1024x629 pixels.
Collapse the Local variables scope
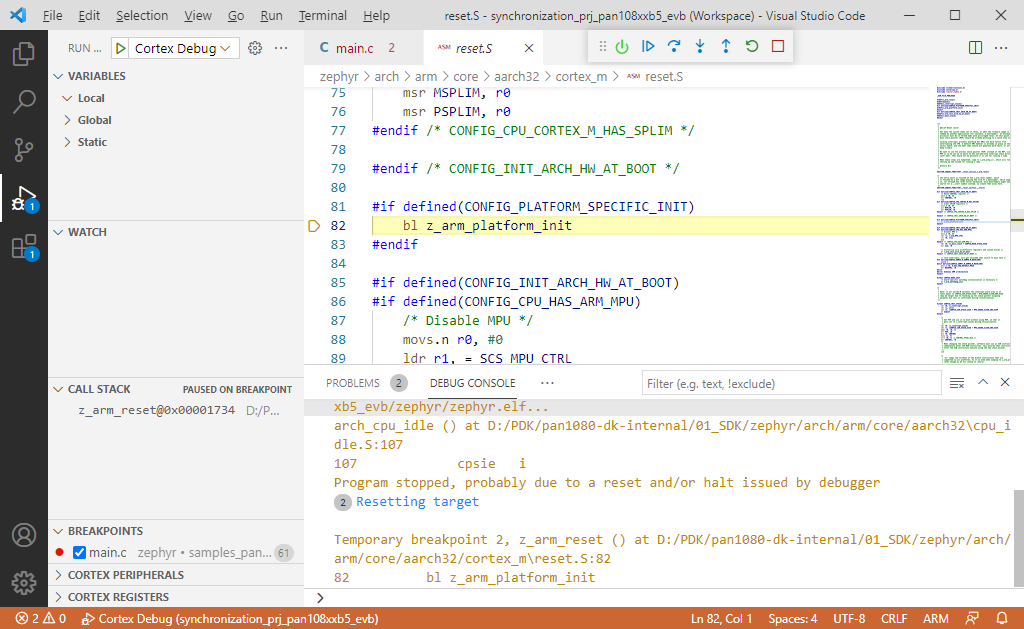coord(84,98)
